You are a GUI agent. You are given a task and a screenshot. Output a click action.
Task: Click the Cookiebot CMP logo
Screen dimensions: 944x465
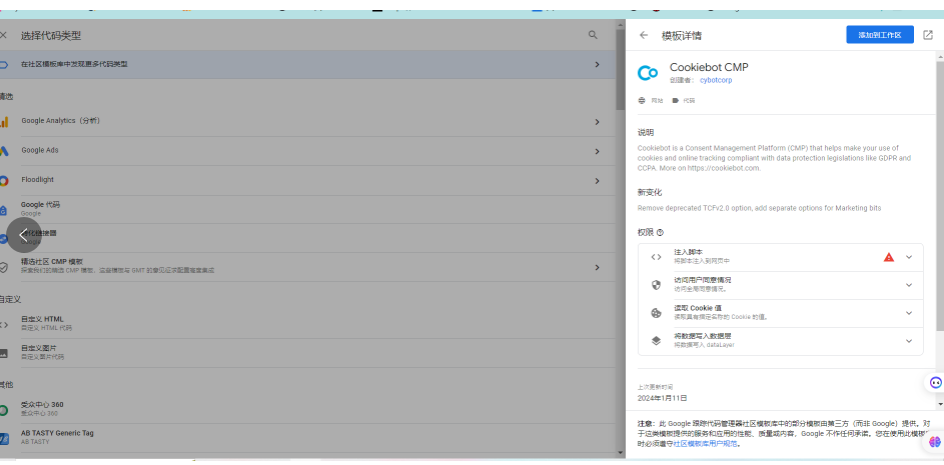click(x=648, y=73)
